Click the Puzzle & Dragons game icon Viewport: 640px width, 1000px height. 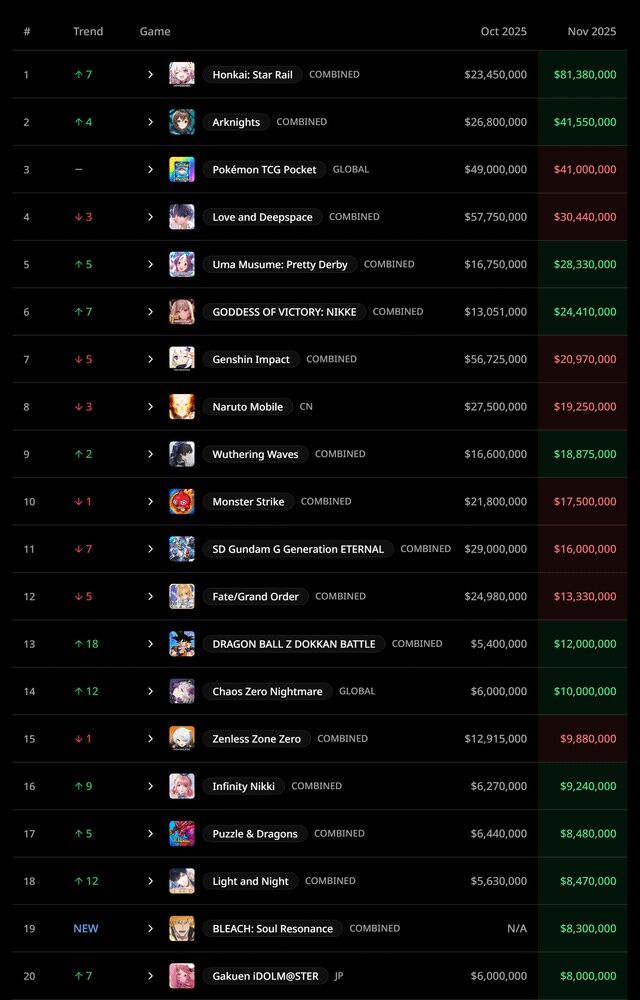(182, 834)
